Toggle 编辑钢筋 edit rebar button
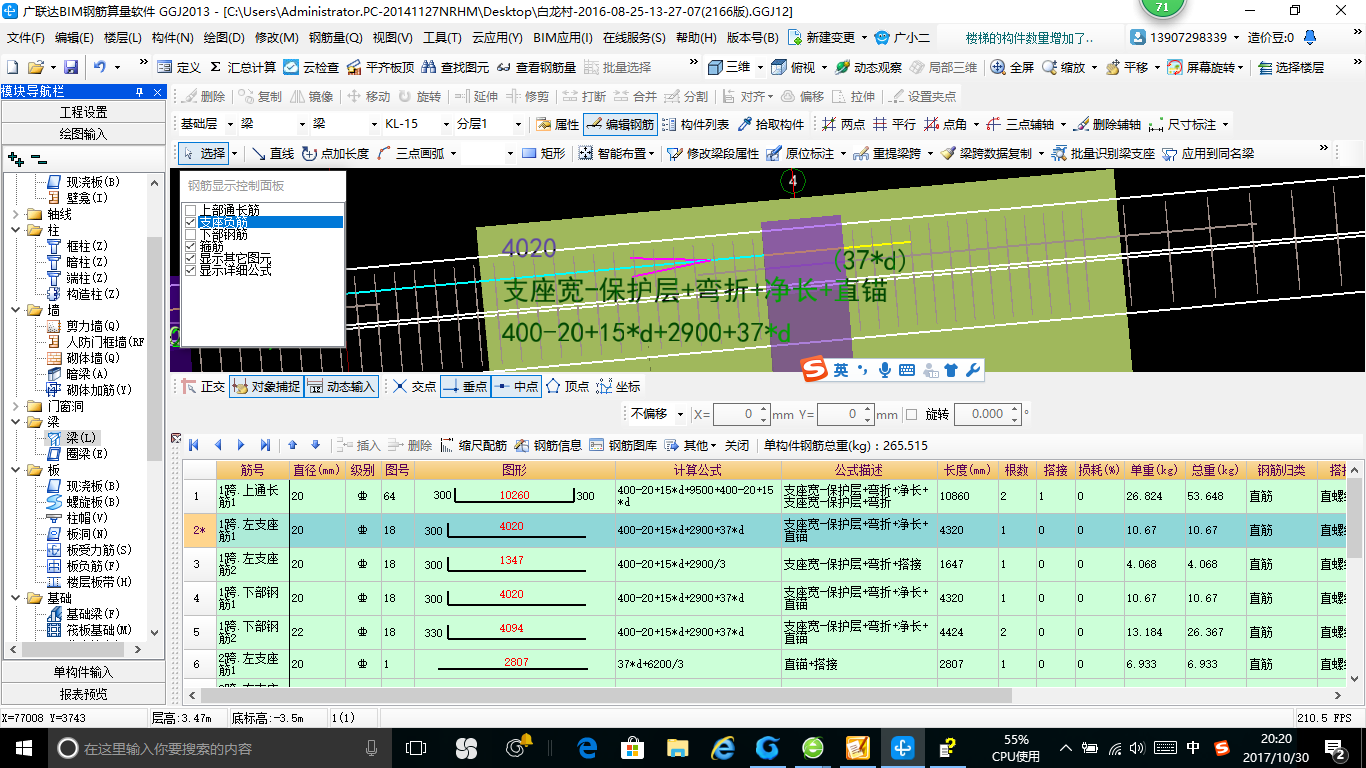Image resolution: width=1366 pixels, height=768 pixels. click(620, 125)
